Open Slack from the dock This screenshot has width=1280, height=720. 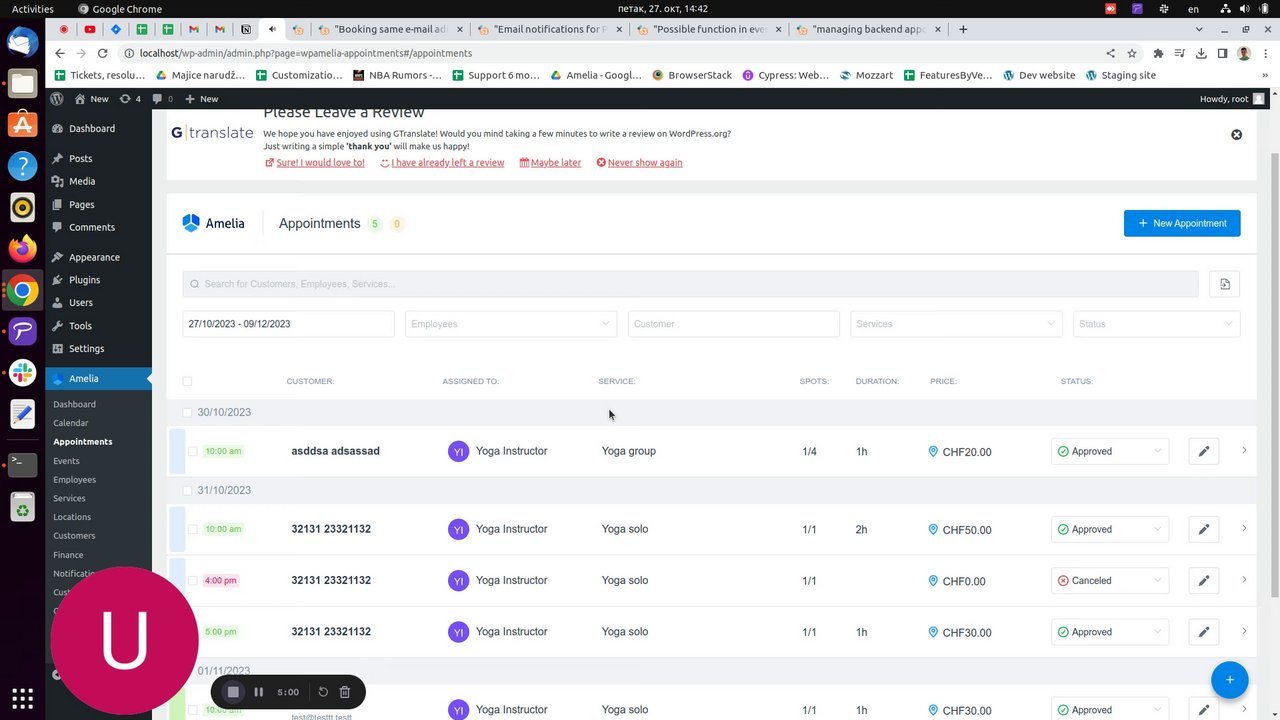click(22, 372)
